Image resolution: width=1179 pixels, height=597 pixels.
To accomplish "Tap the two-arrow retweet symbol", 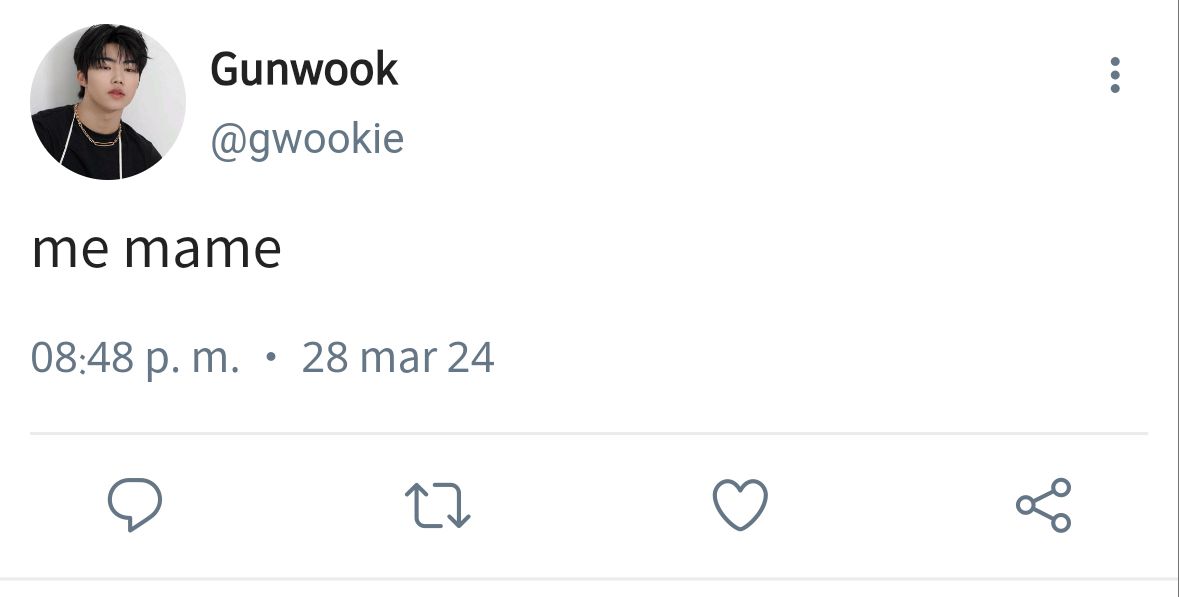I will coord(438,505).
